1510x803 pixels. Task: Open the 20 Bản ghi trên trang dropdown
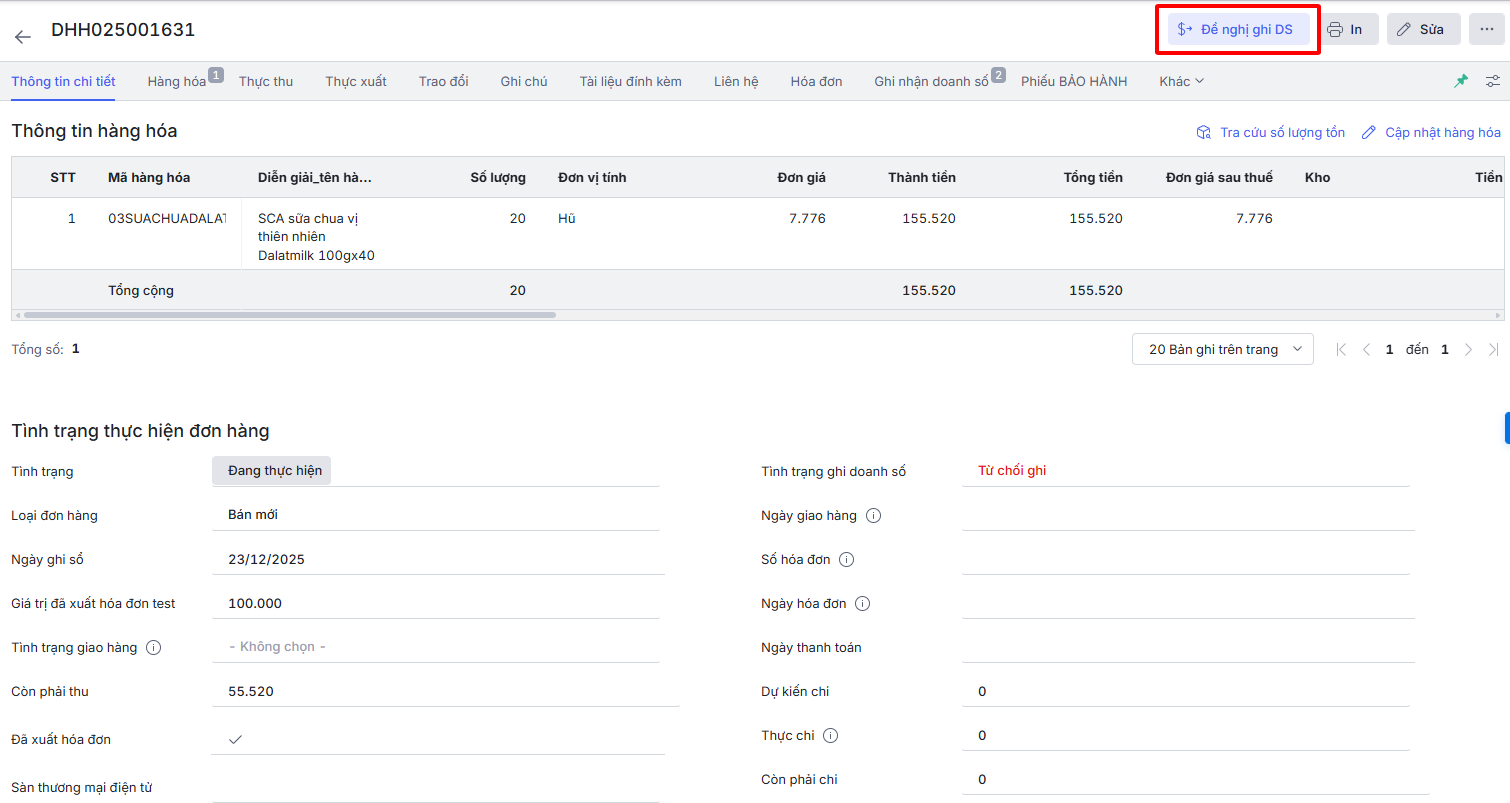coord(1222,349)
